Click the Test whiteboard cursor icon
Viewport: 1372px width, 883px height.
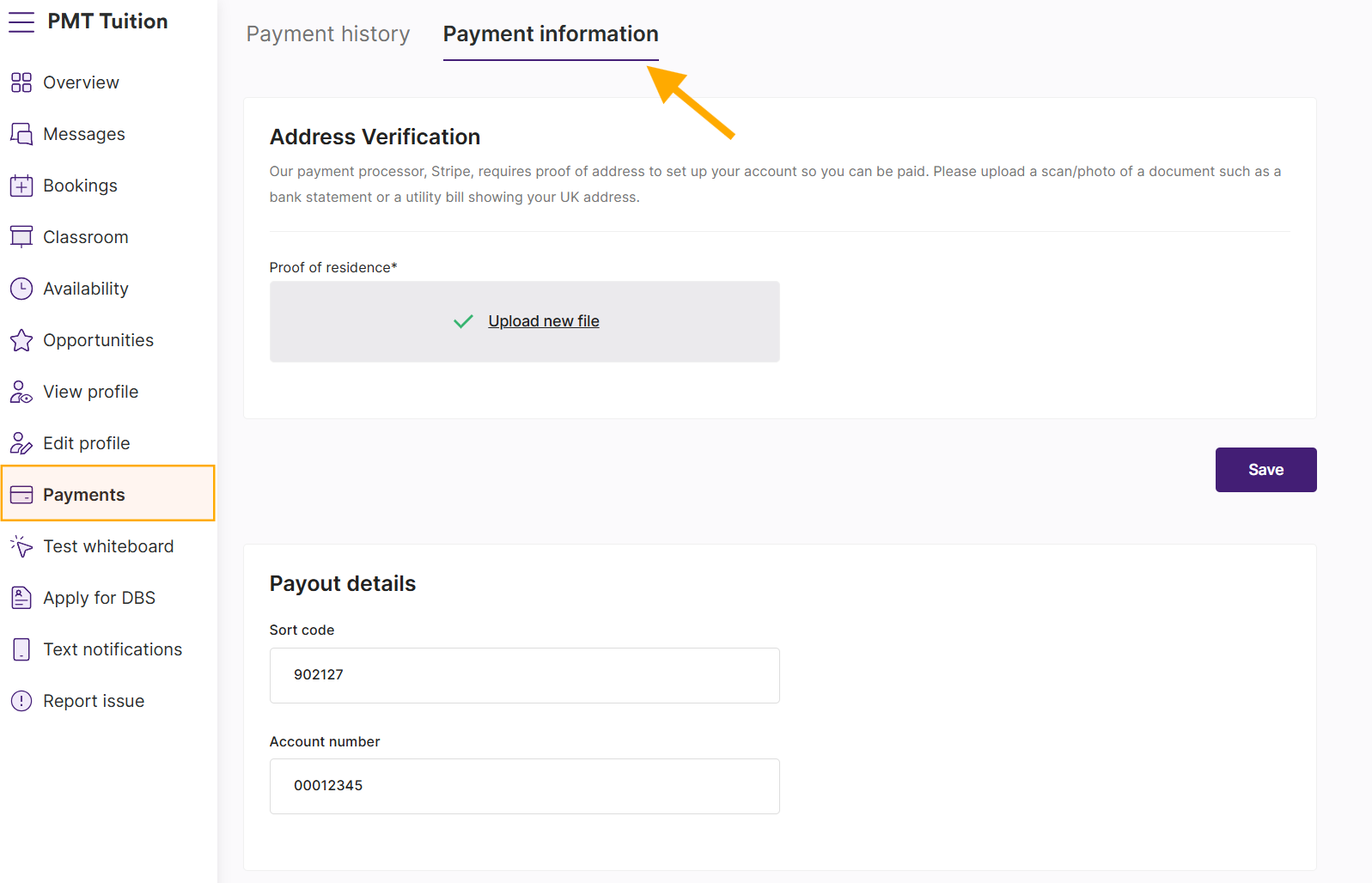click(21, 546)
